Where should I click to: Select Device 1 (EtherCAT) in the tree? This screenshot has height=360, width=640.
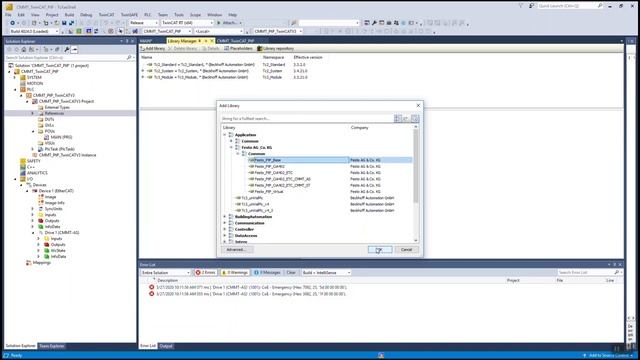coord(56,191)
